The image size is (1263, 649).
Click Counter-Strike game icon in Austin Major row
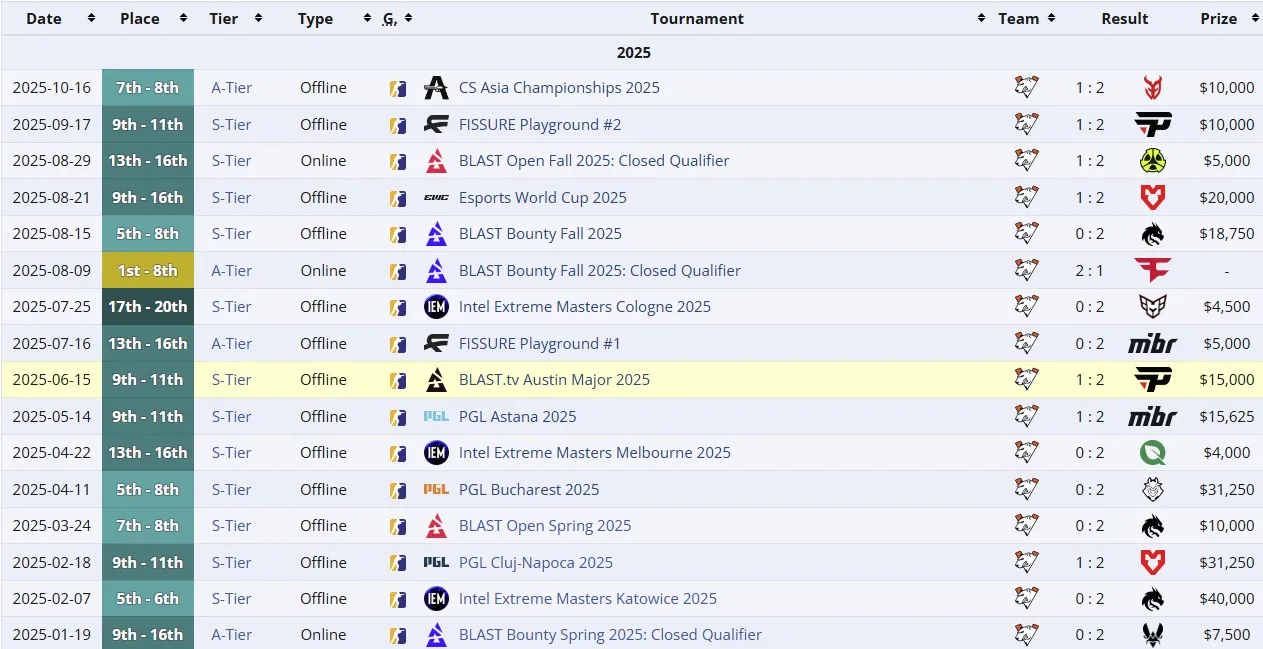point(398,380)
